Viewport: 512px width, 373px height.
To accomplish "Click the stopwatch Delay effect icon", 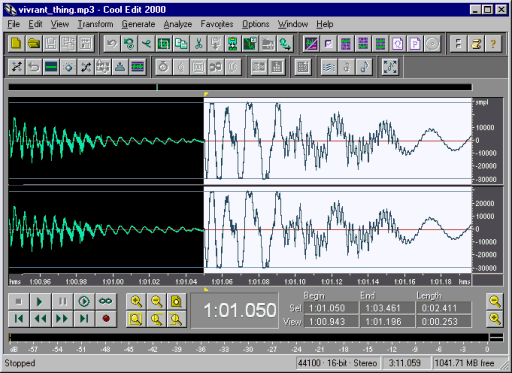I will pyautogui.click(x=163, y=67).
